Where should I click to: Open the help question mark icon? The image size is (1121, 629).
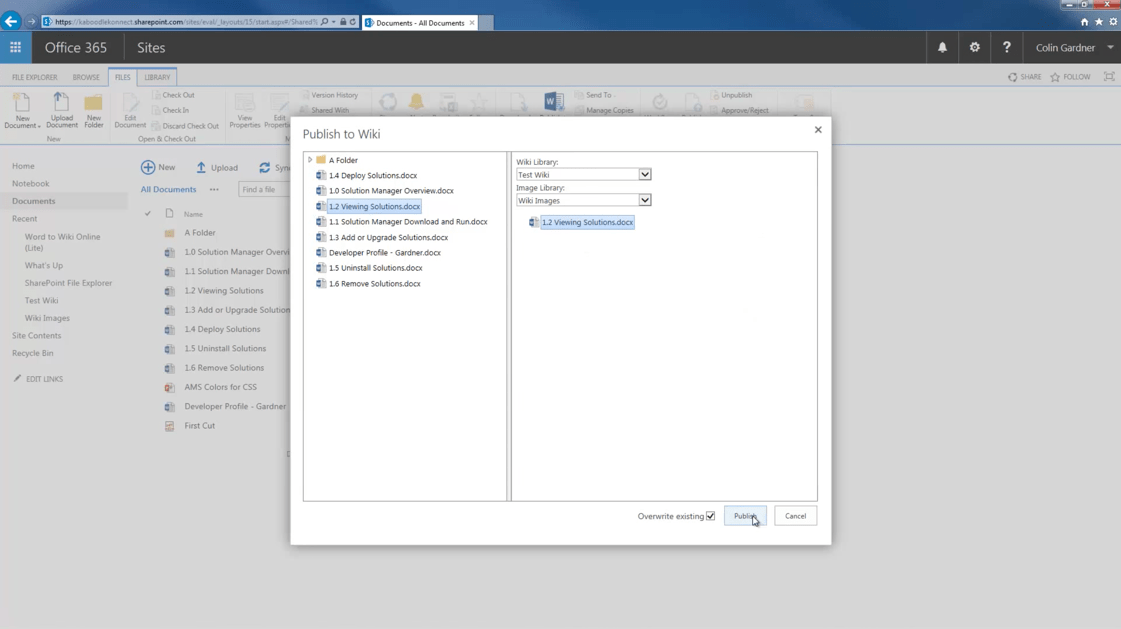click(x=1007, y=47)
